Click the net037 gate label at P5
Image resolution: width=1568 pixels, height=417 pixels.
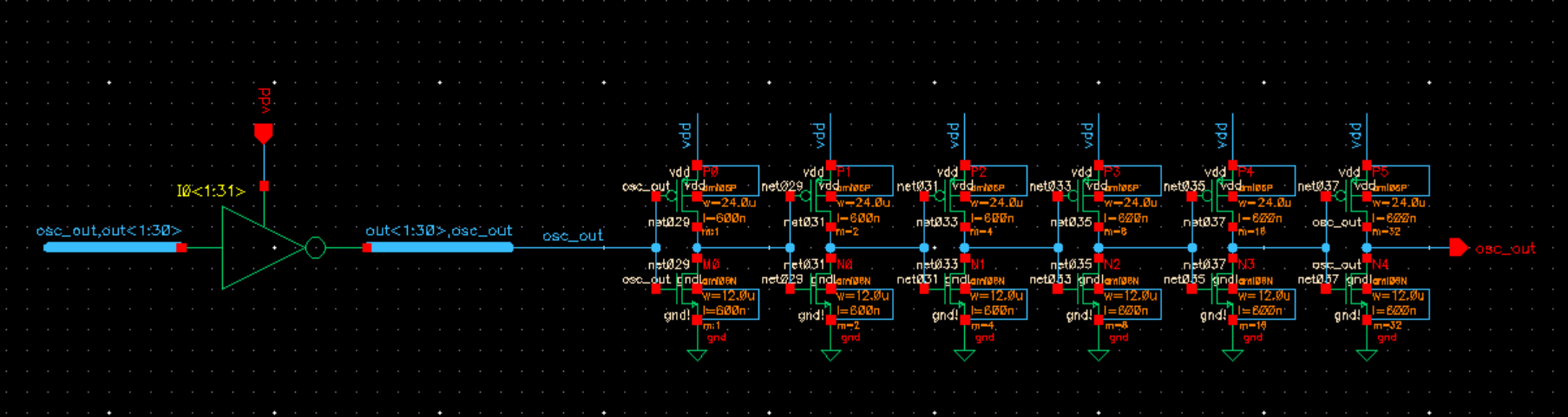(x=1319, y=186)
